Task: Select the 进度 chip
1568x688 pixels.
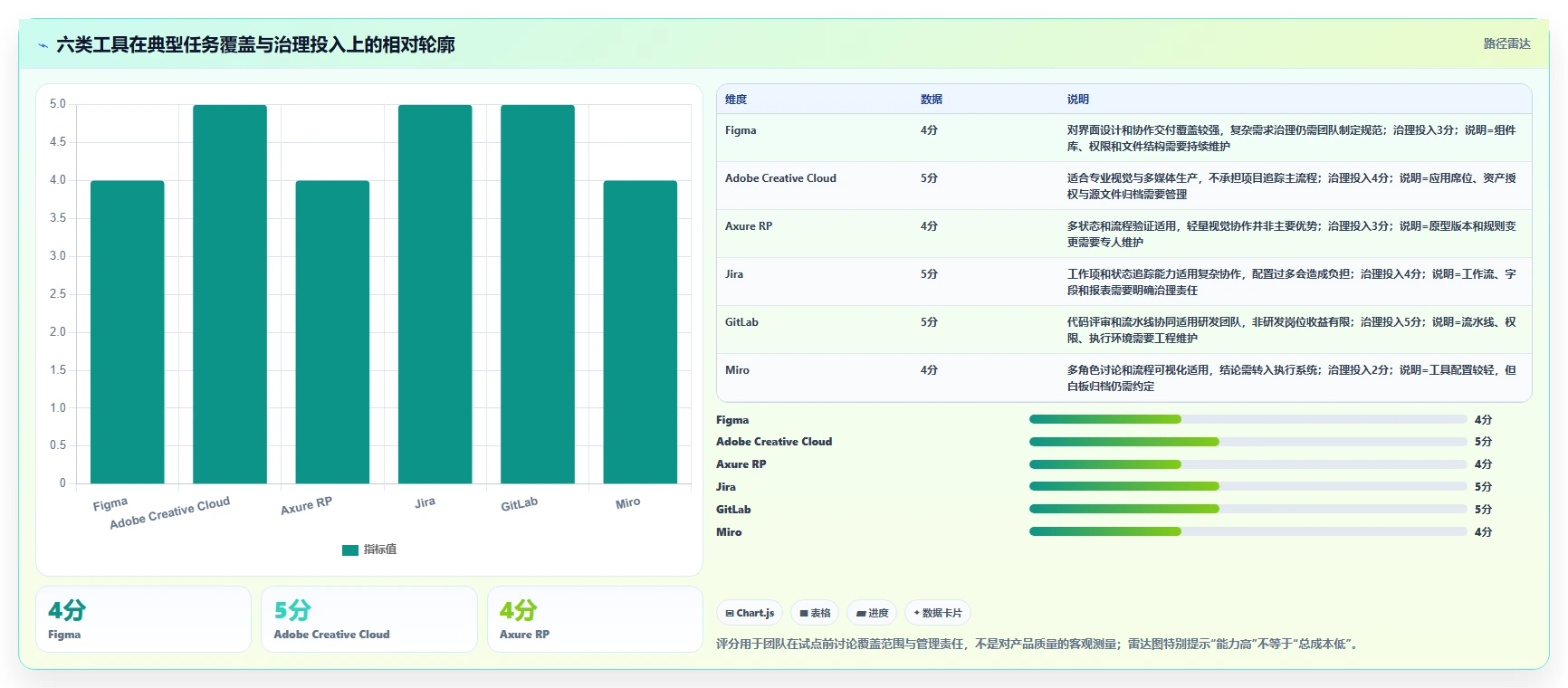Action: (x=872, y=613)
